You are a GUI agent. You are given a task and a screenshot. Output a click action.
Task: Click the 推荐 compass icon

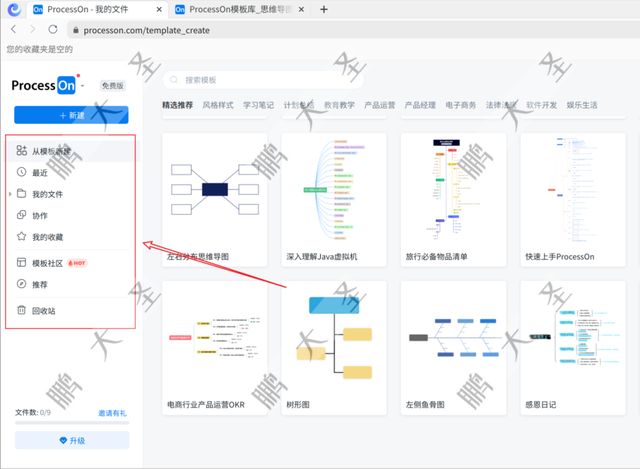click(x=22, y=284)
